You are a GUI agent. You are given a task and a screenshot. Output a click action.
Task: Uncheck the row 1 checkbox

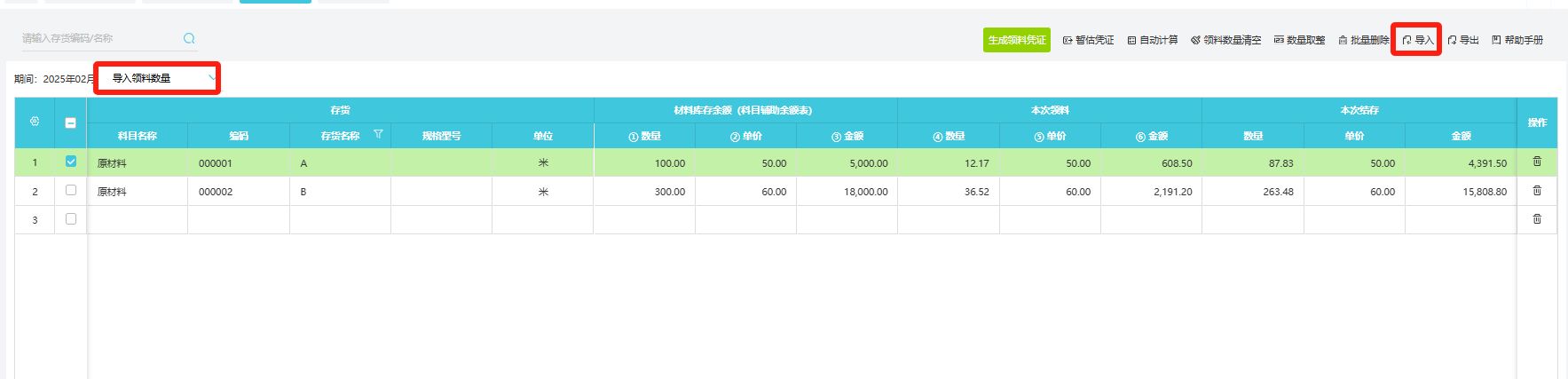71,162
